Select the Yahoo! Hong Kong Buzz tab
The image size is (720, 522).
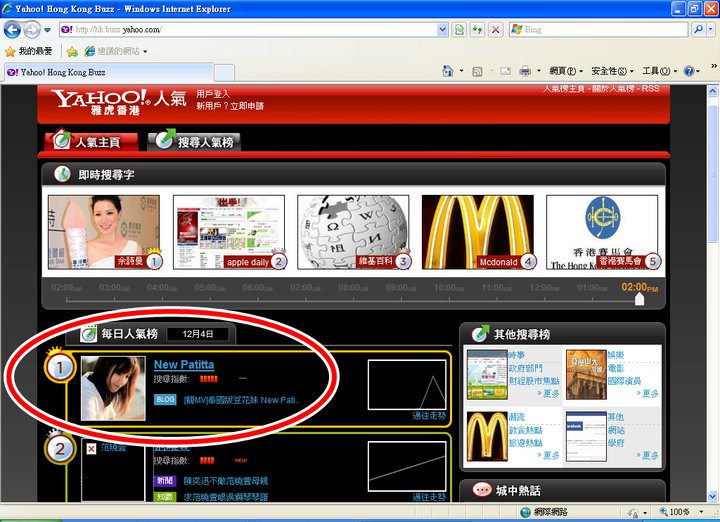109,73
